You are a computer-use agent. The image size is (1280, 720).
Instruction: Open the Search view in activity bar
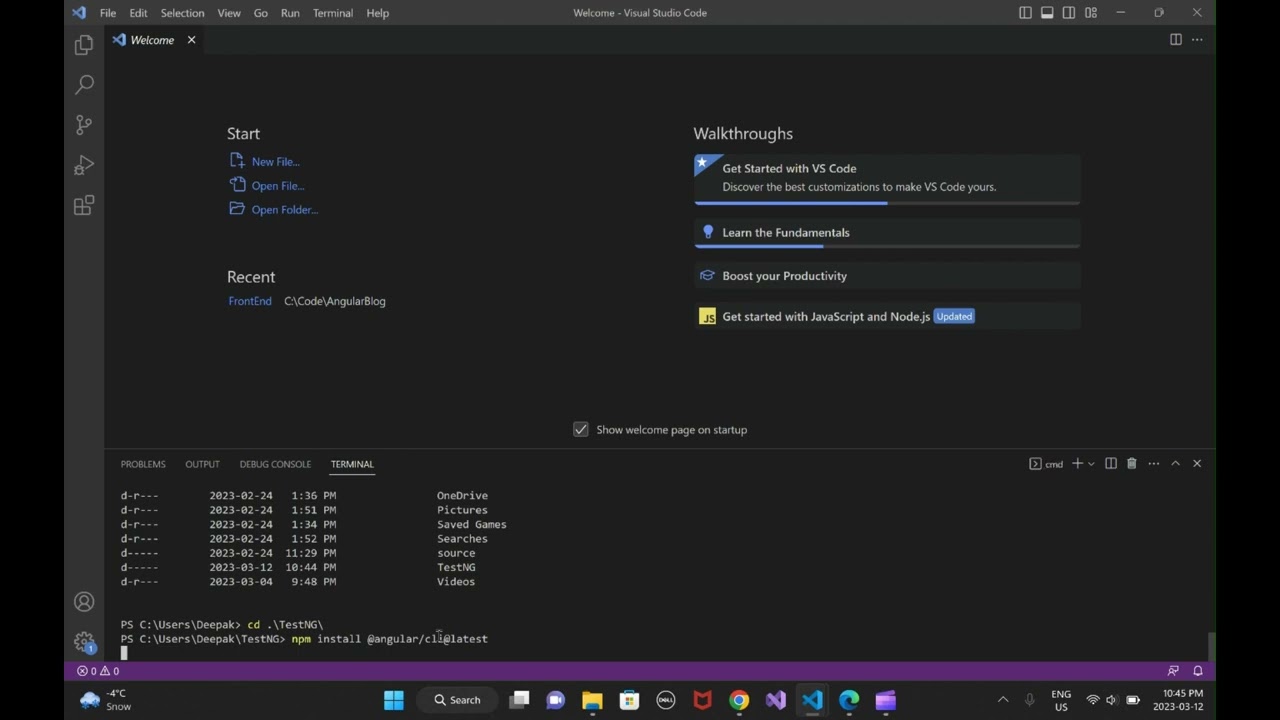coord(84,85)
